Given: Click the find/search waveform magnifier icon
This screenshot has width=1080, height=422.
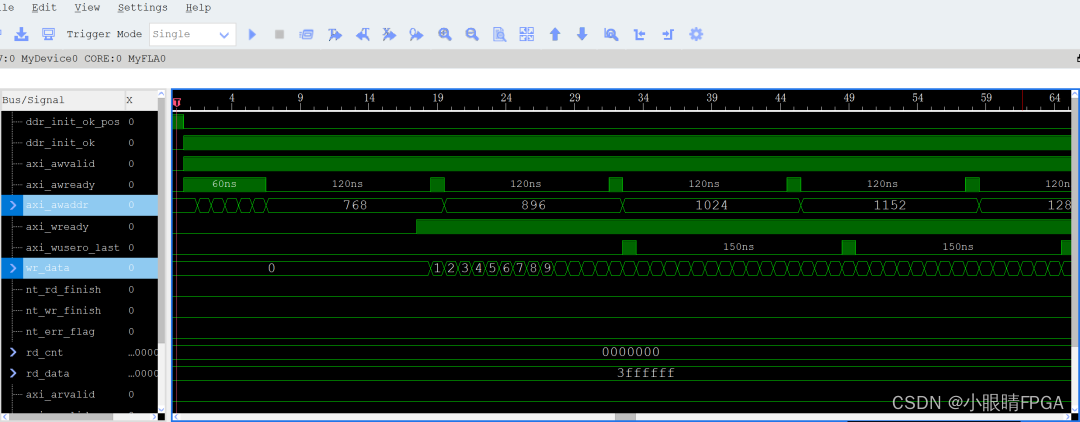Looking at the screenshot, I should (x=610, y=34).
